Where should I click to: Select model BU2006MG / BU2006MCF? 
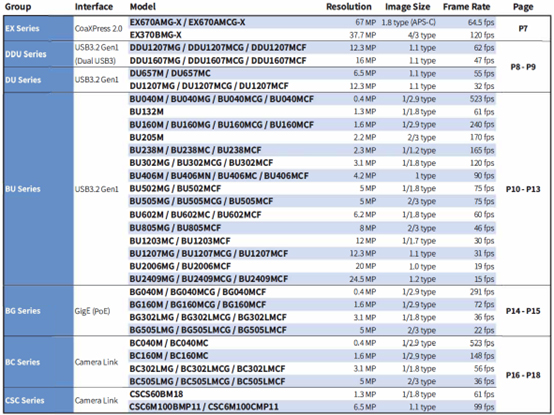click(180, 266)
